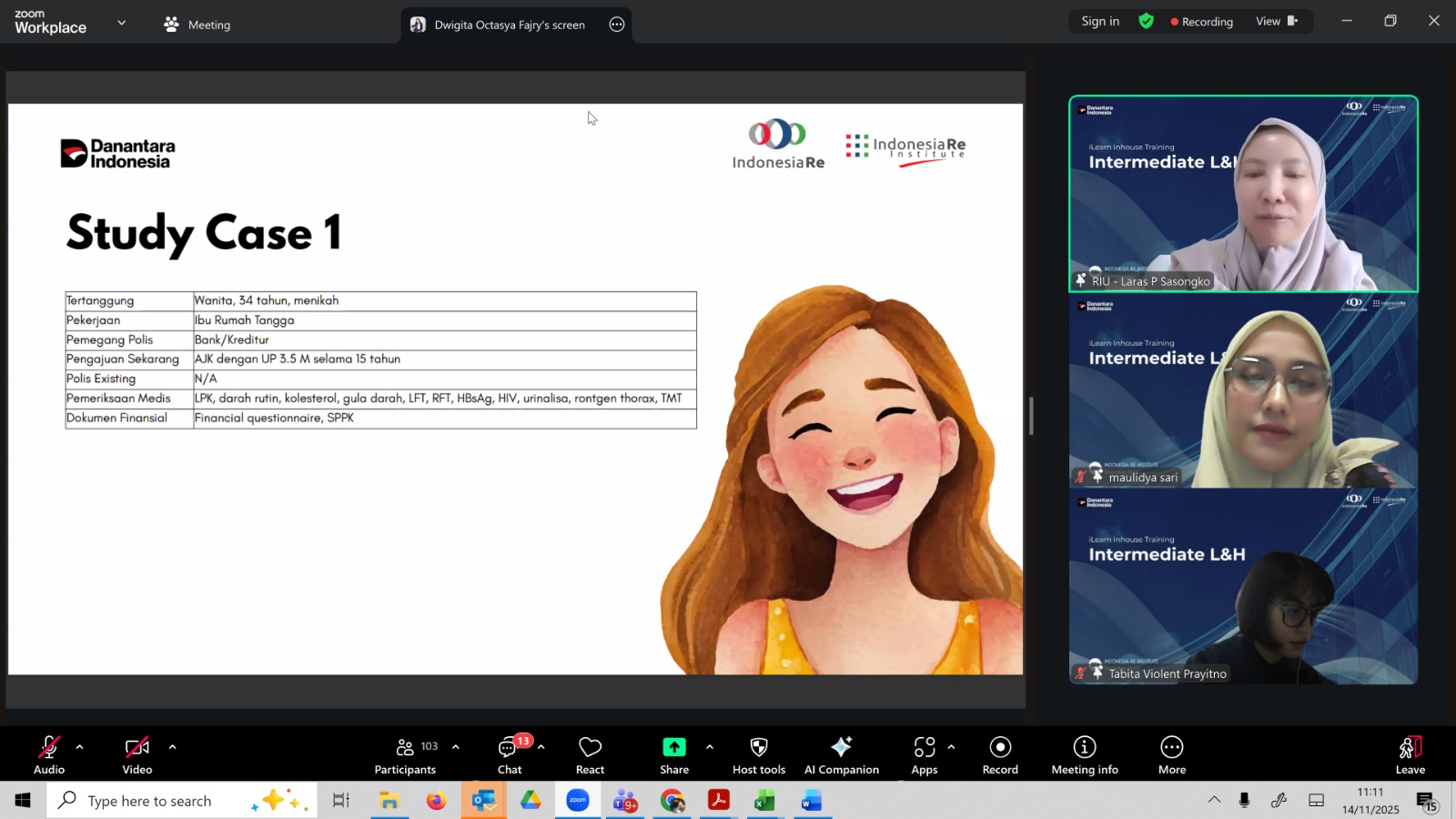Expand audio settings arrow next to Audio

[x=80, y=747]
